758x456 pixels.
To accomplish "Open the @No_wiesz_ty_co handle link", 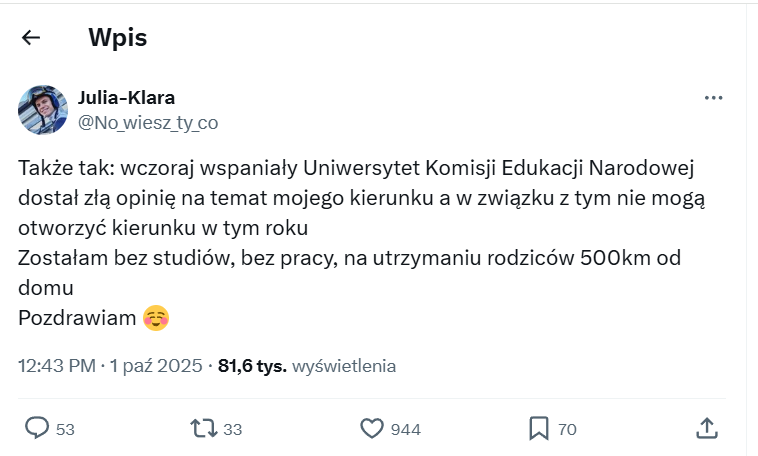I will [x=147, y=122].
